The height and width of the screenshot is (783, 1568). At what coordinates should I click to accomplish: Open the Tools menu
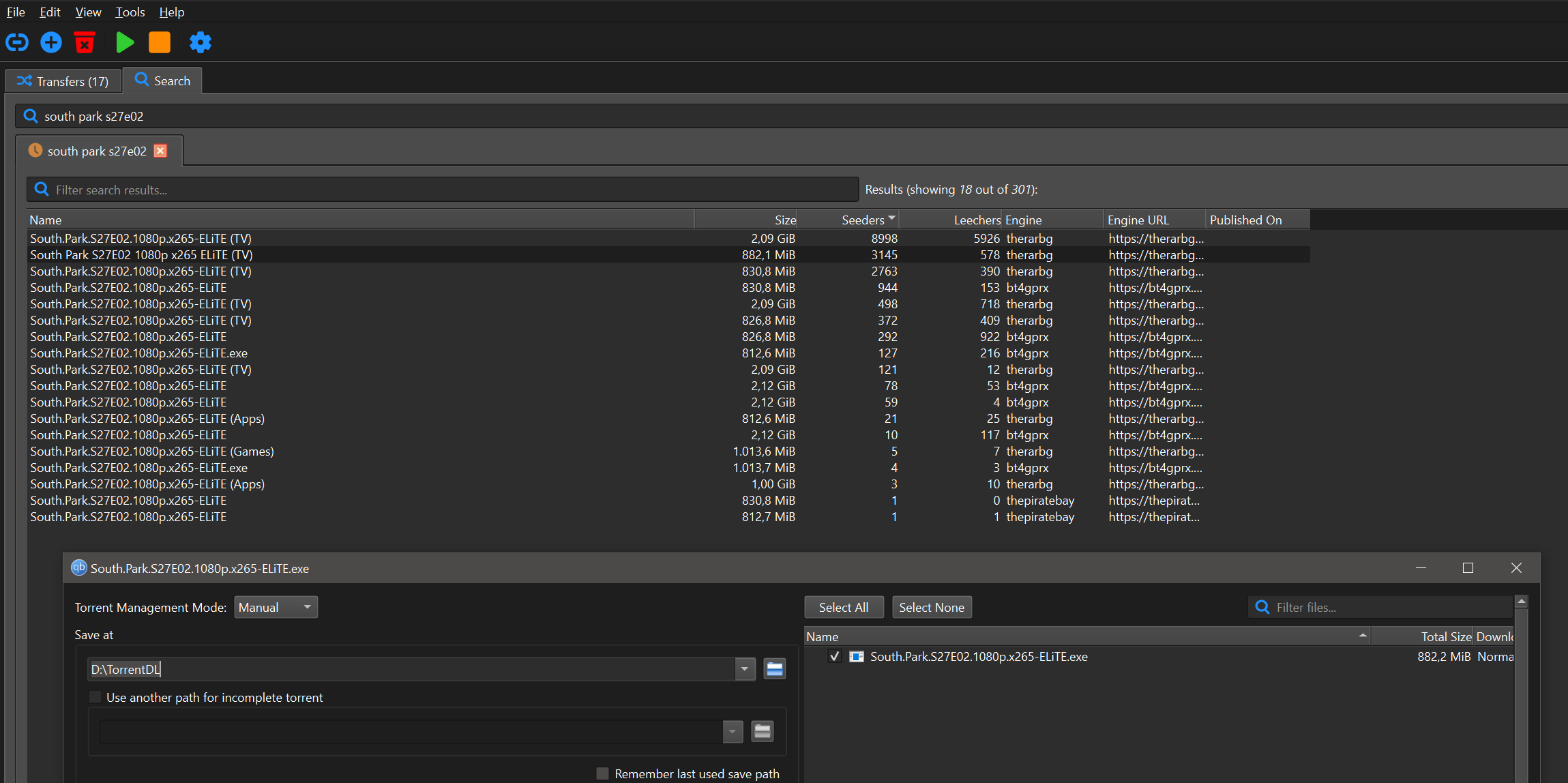pyautogui.click(x=130, y=12)
